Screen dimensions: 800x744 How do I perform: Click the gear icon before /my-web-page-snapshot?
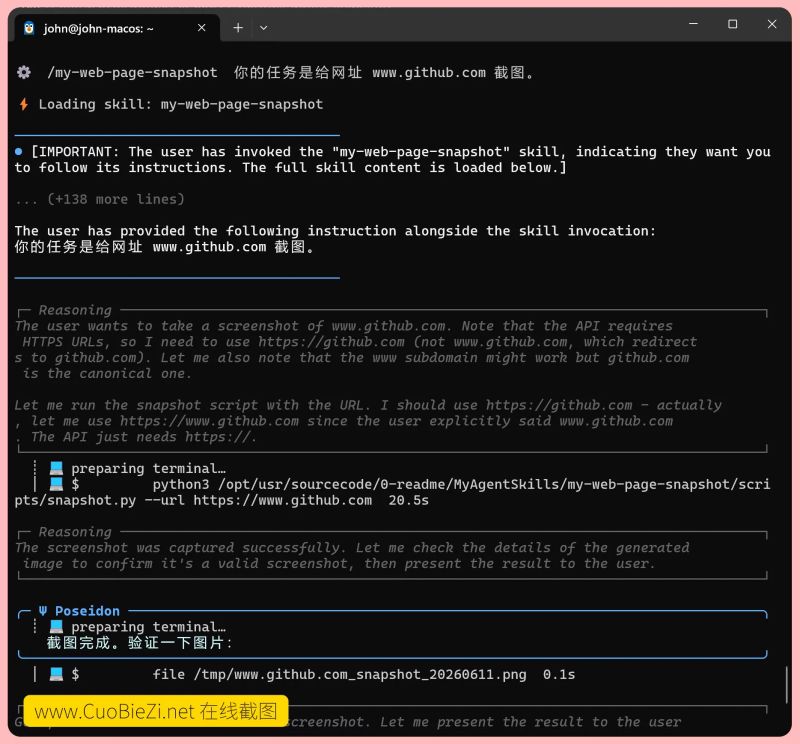[23, 72]
